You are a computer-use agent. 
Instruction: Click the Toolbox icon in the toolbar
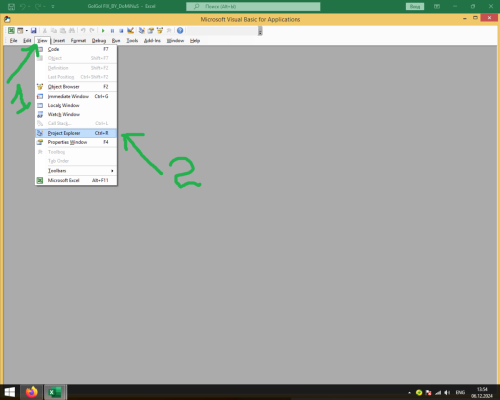(169, 31)
